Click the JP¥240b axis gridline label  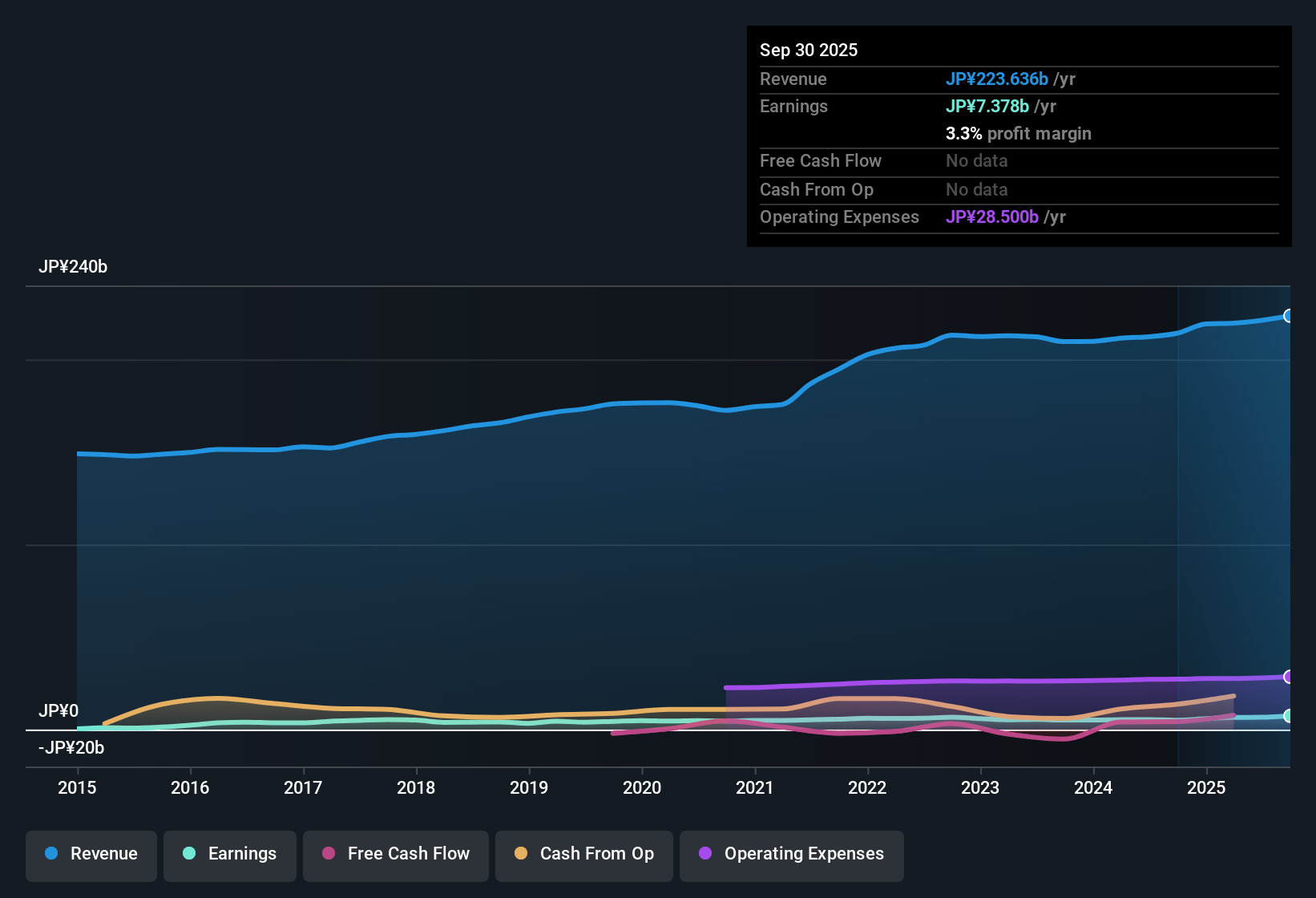click(73, 267)
